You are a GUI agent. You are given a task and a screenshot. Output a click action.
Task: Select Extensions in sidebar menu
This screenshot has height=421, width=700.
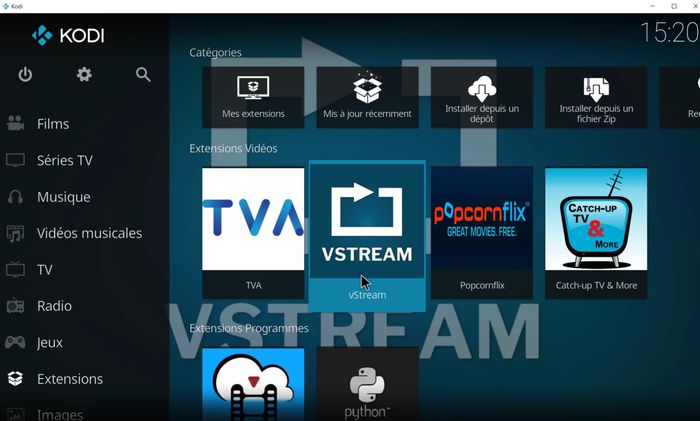coord(69,379)
